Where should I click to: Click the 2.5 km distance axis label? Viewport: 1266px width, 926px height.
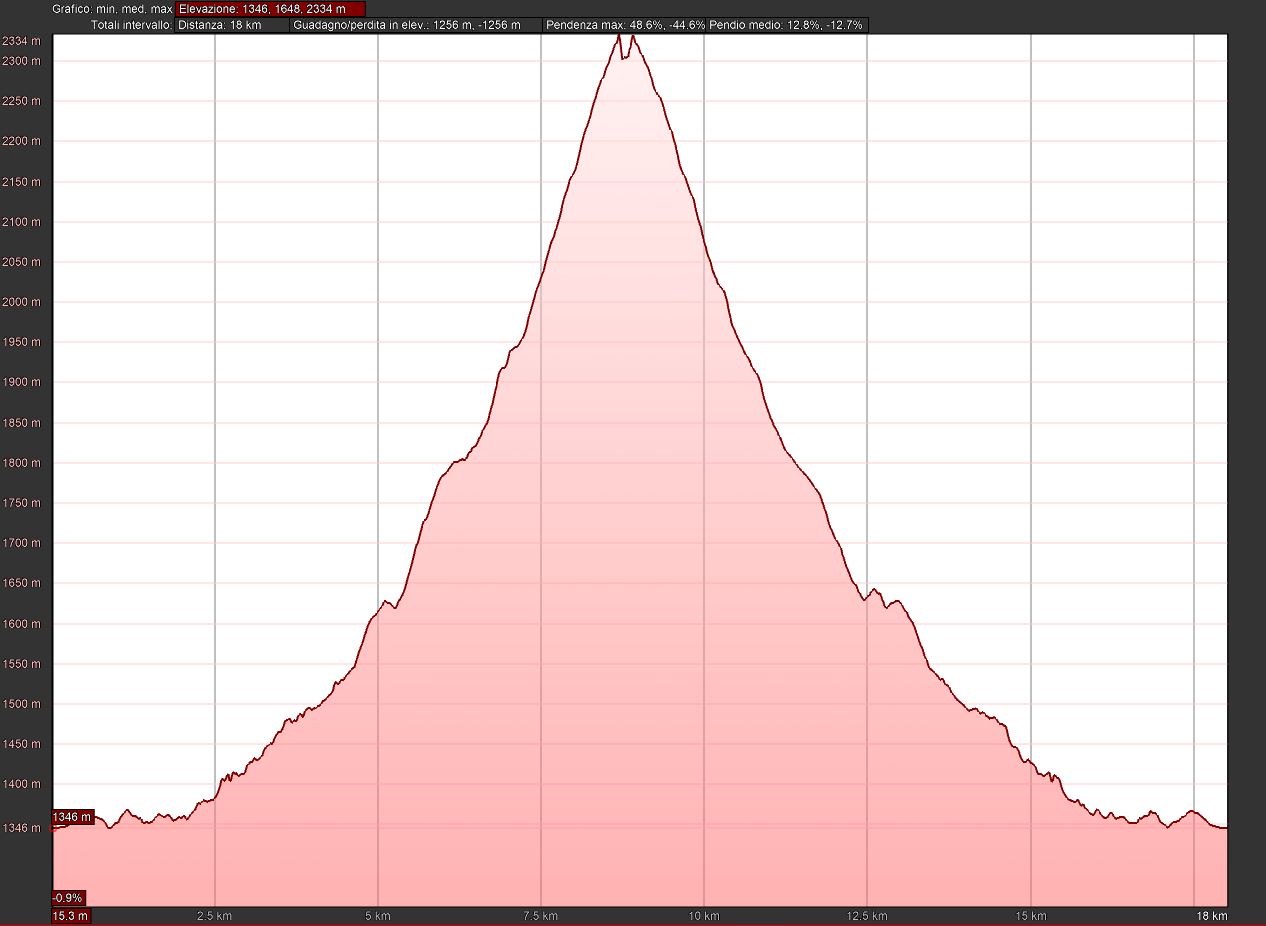pos(214,916)
